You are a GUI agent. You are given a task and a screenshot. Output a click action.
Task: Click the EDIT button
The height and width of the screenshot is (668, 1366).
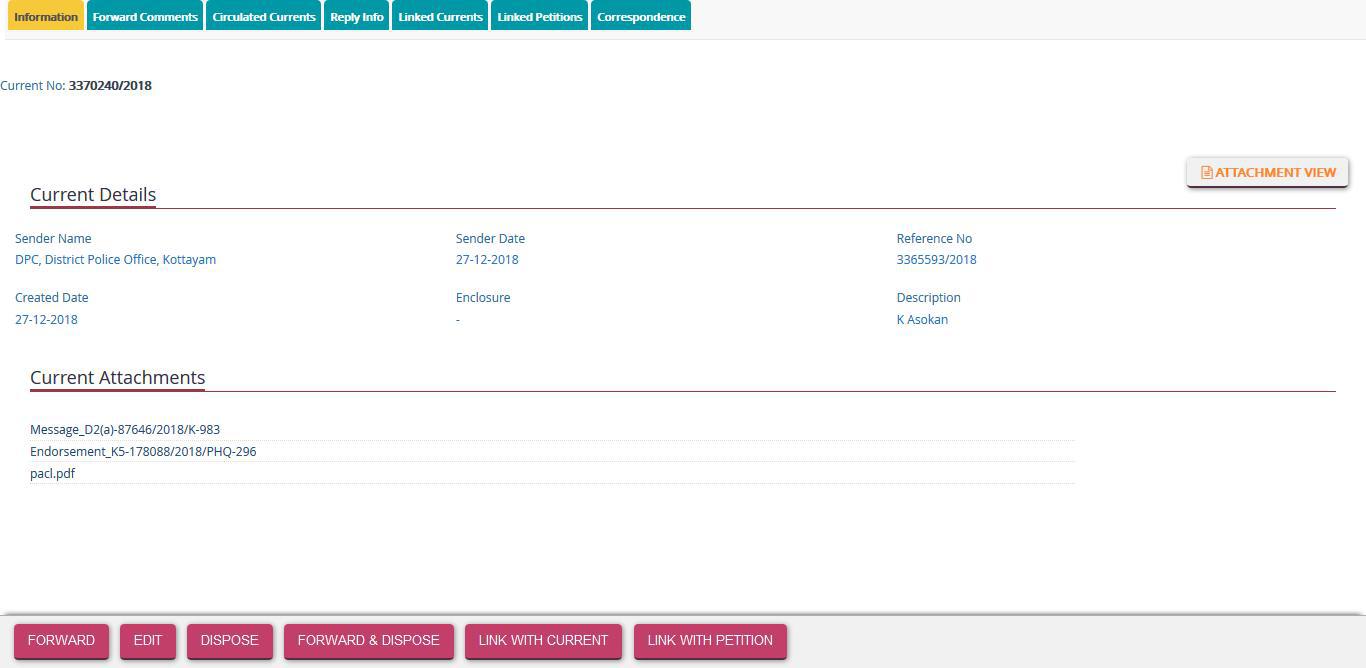[148, 641]
